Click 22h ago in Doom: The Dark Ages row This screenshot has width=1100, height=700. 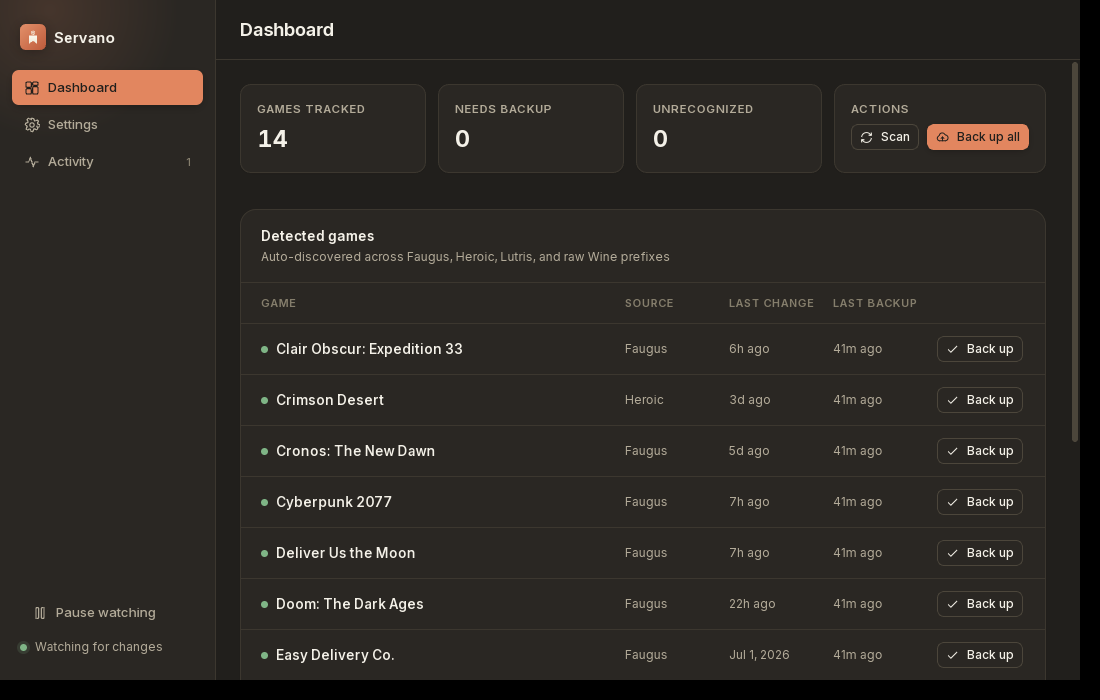point(752,604)
